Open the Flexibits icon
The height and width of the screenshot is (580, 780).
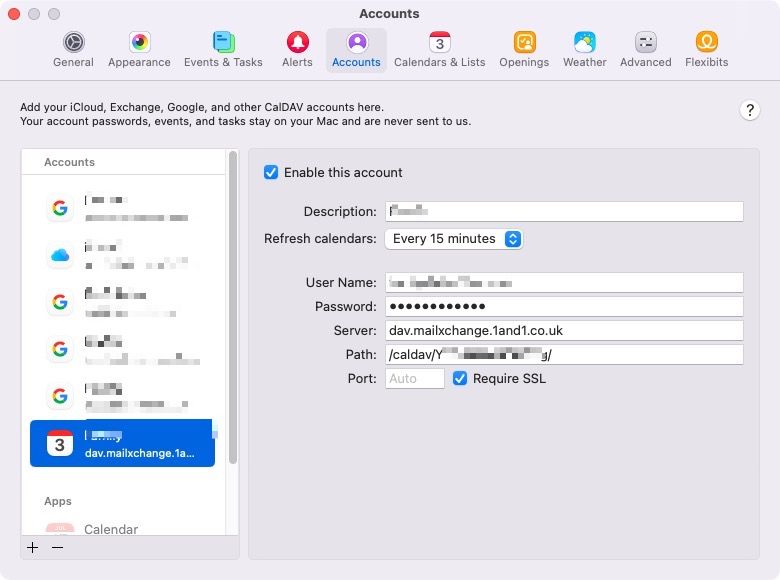pos(706,42)
